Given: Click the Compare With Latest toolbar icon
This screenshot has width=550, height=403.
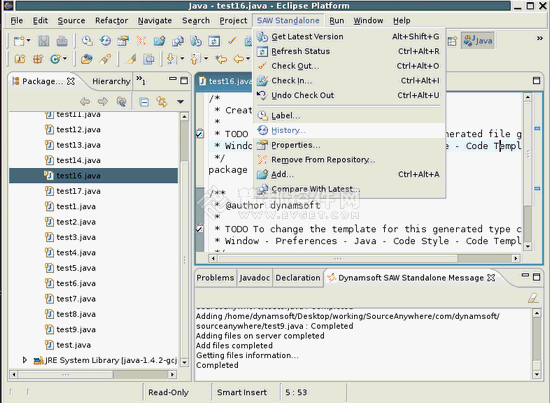Looking at the screenshot, I should tap(177, 41).
